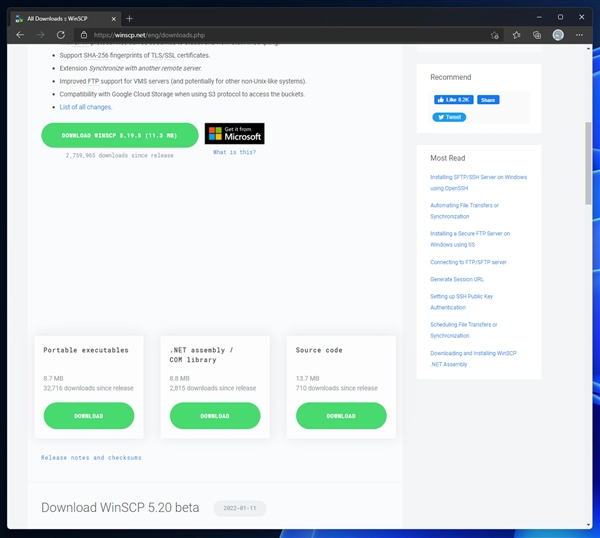
Task: Open Setting up SSH Public Key Authentication
Action: pos(461,302)
